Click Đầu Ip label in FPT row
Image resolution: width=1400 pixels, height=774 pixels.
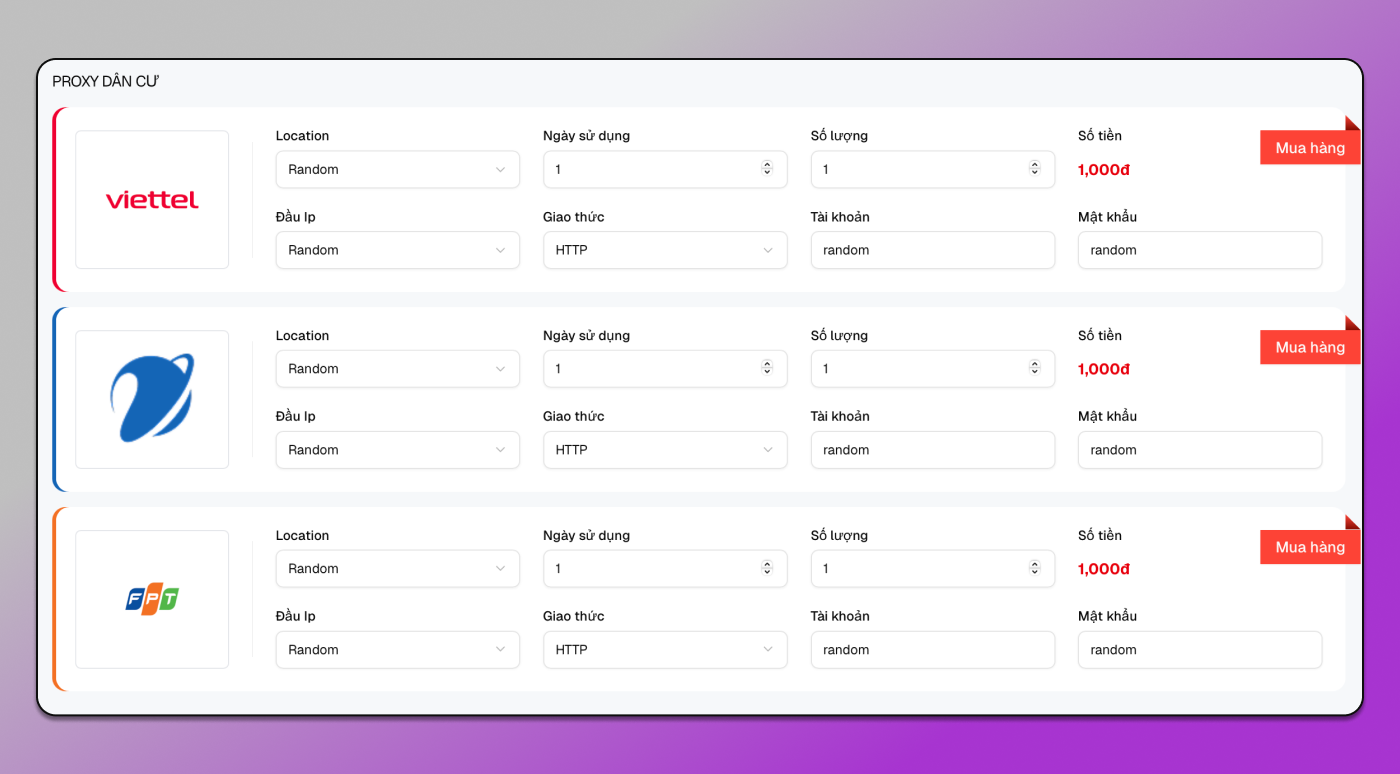click(296, 616)
